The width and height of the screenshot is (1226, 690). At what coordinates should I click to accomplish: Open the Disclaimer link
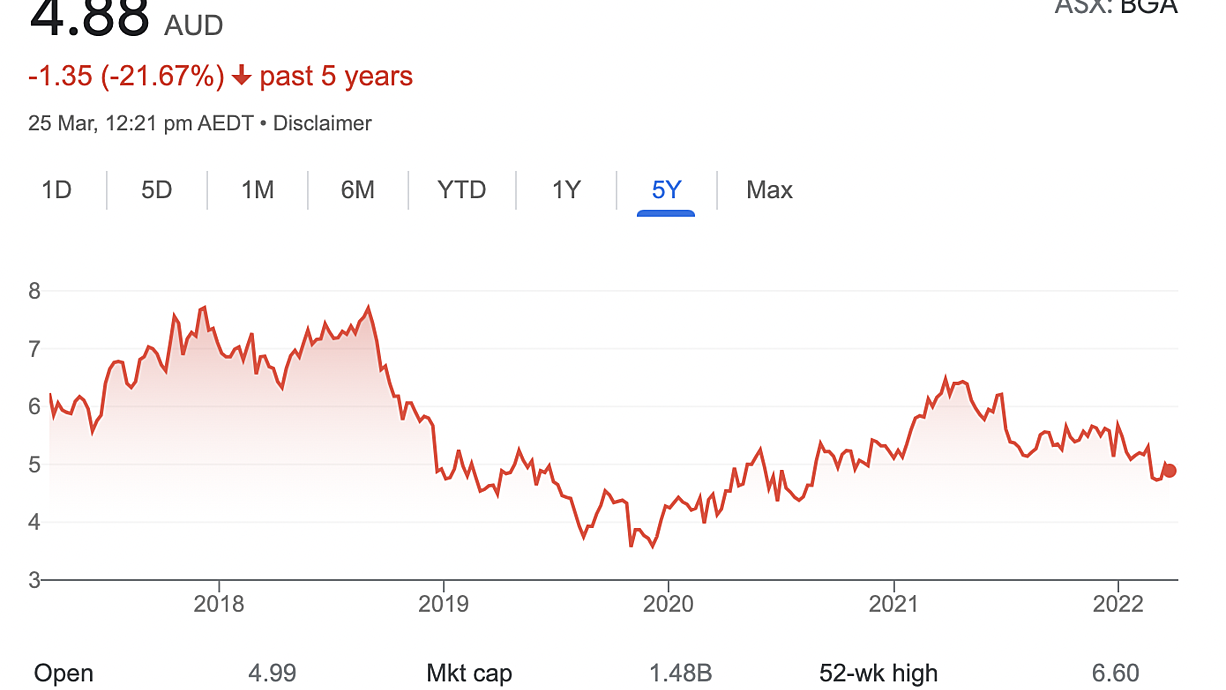322,124
